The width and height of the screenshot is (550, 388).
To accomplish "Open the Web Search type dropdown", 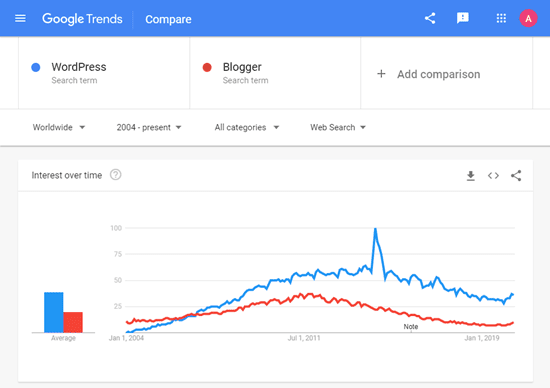I will (x=338, y=127).
